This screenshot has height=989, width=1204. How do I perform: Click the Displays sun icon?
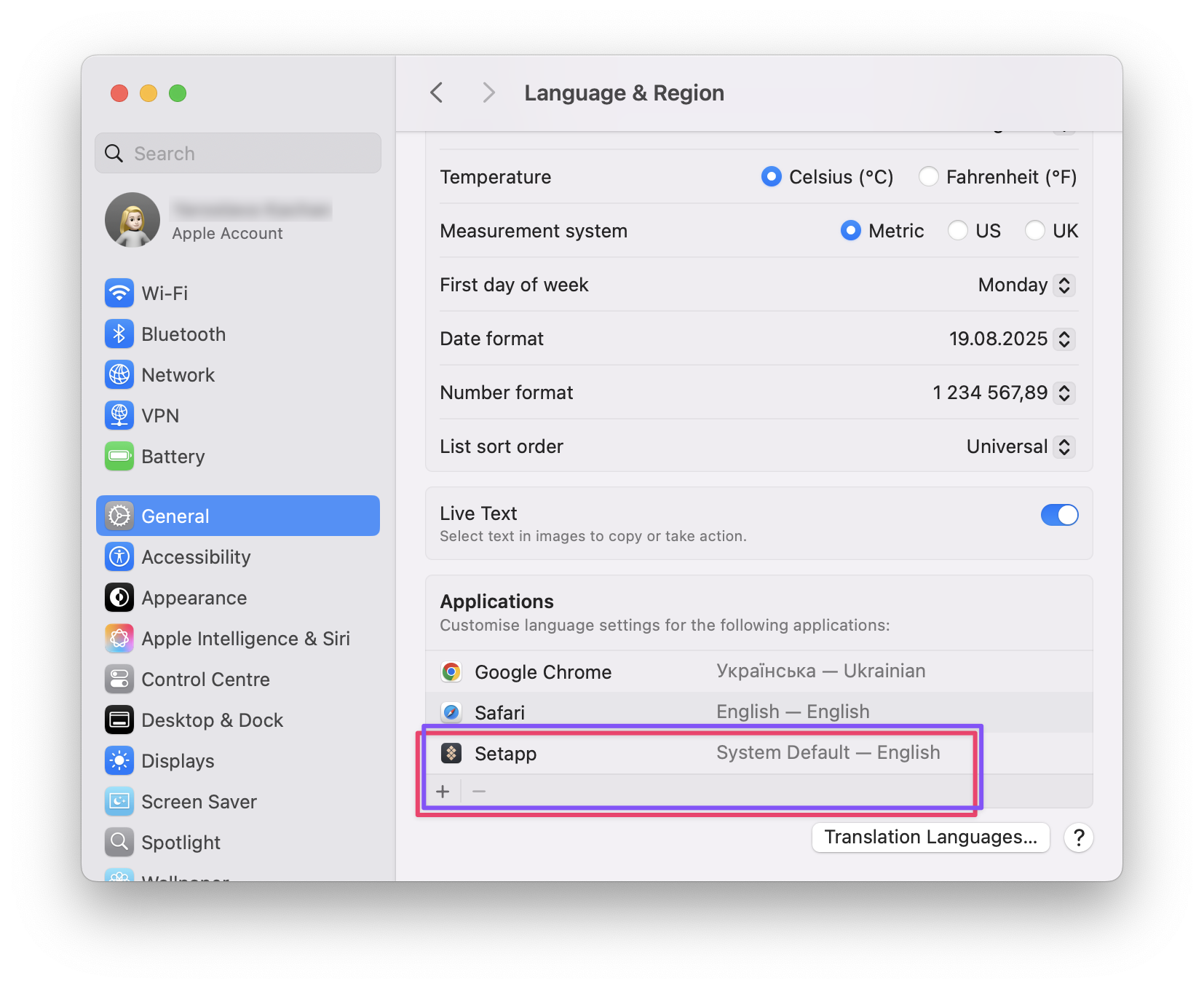tap(119, 761)
